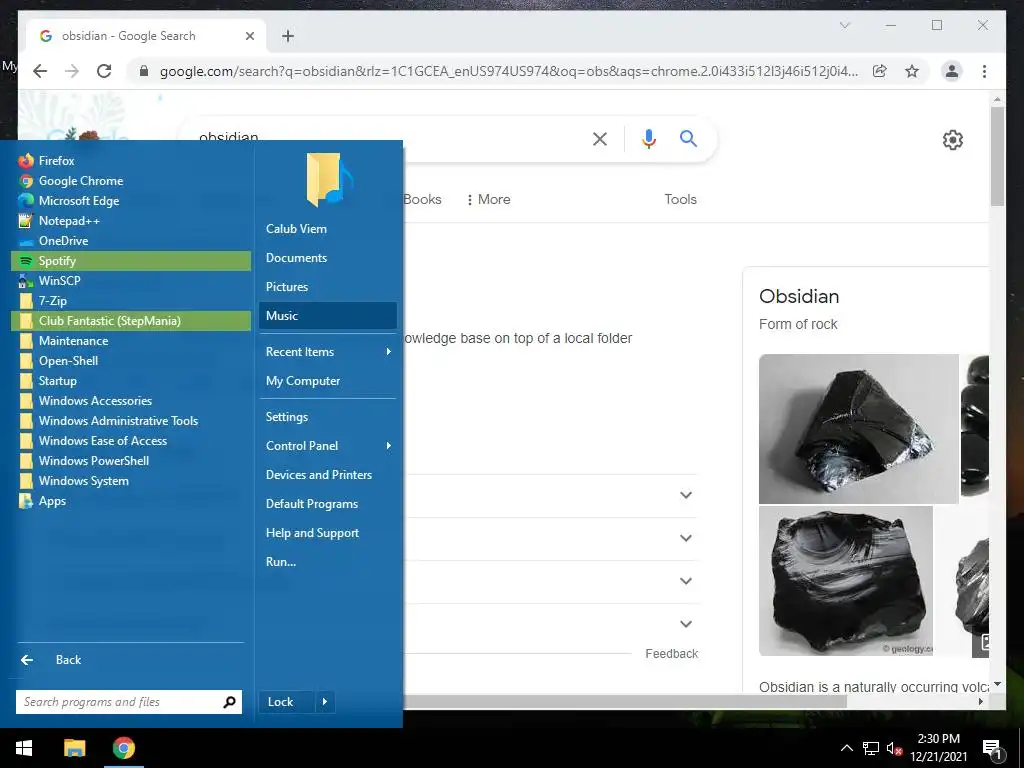The image size is (1024, 768).
Task: Expand the Club Fantastic (StepMania) folder
Action: coord(131,321)
